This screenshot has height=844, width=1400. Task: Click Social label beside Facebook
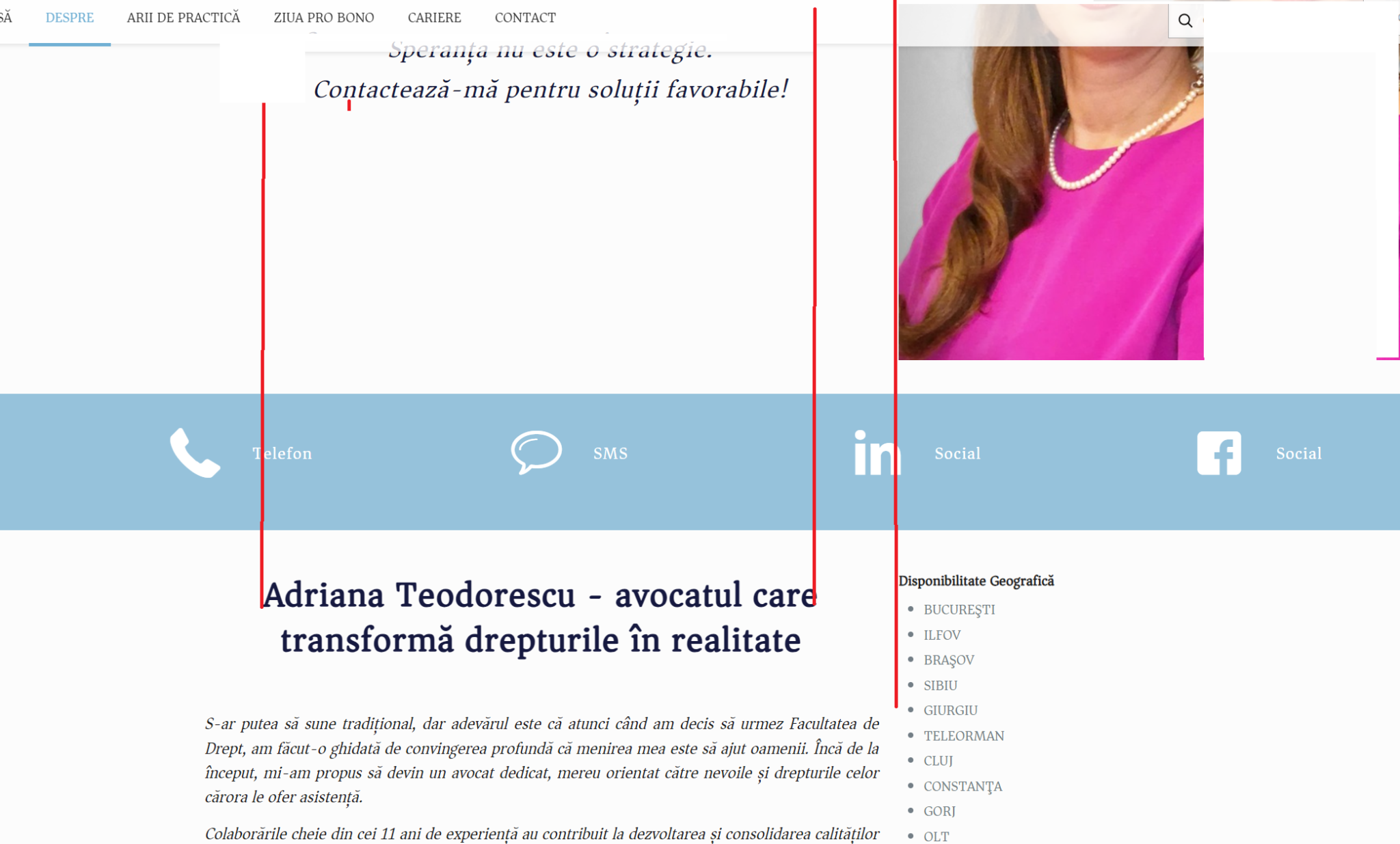1298,454
